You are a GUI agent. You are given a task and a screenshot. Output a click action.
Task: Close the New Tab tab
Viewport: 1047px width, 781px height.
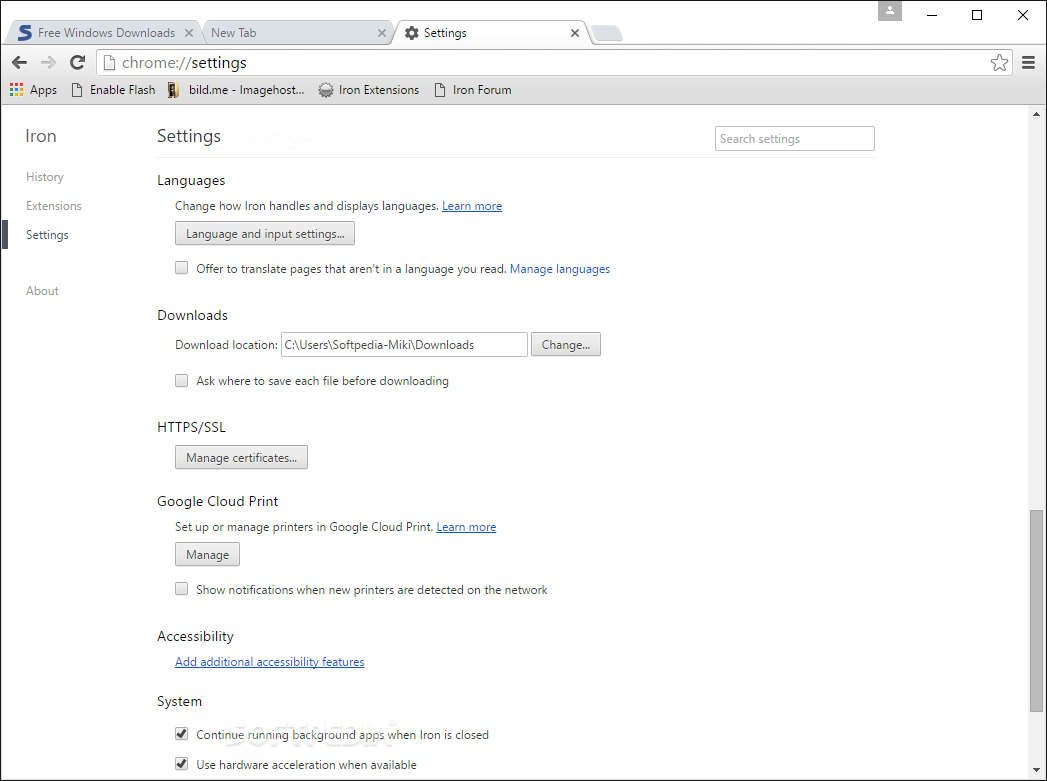pos(381,33)
